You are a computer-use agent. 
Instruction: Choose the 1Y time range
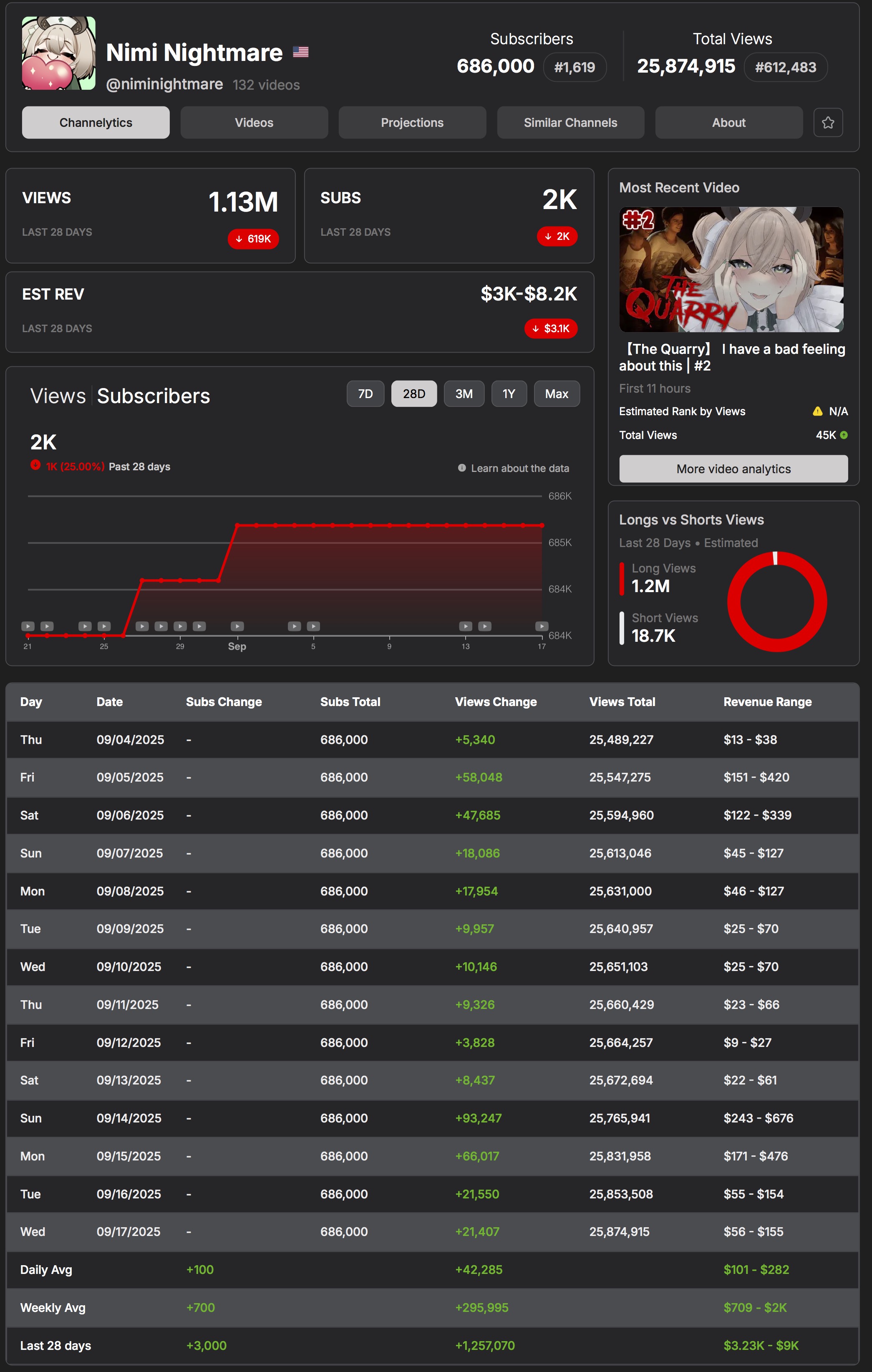click(509, 394)
